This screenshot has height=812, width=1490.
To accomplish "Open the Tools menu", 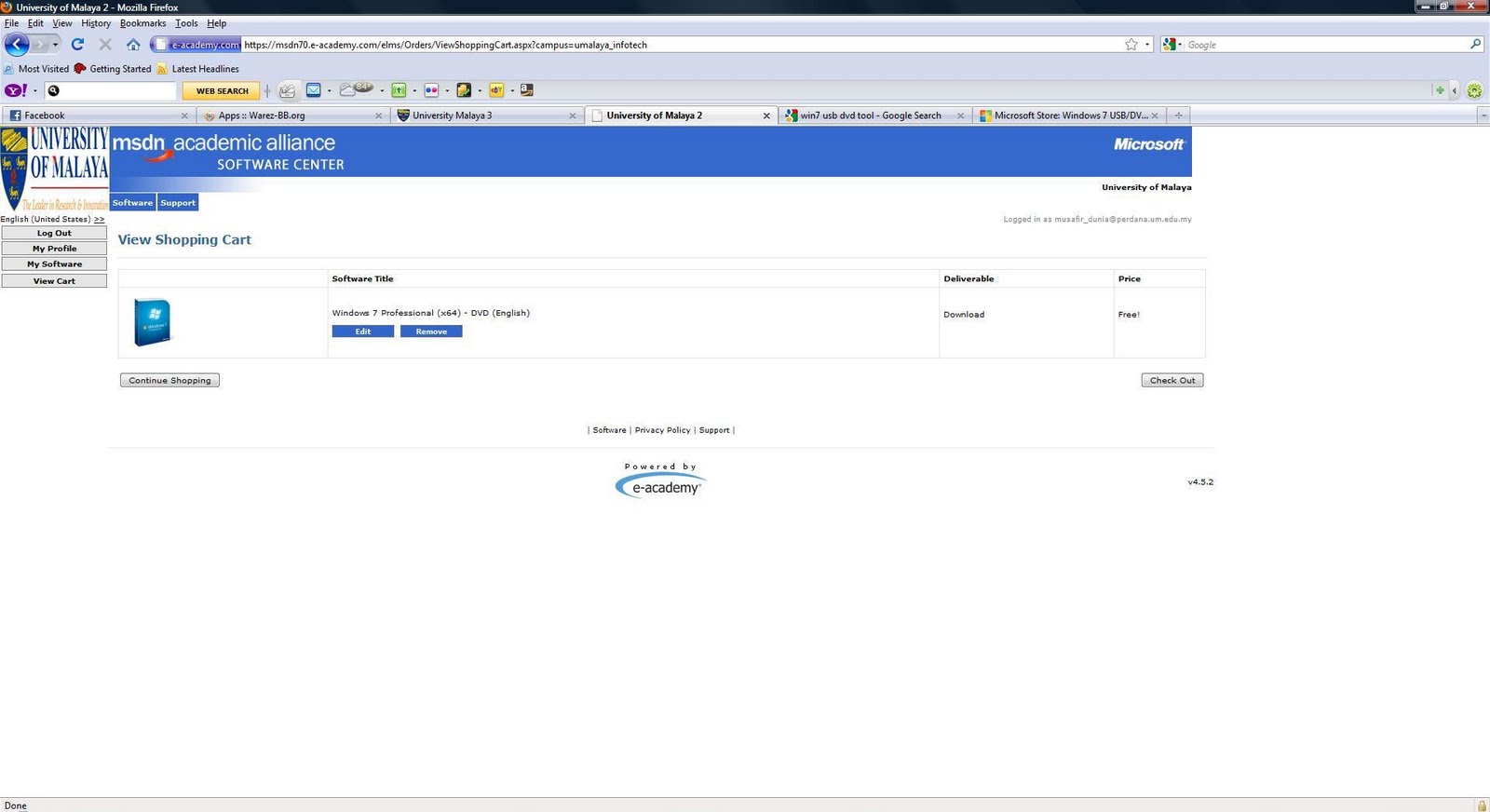I will point(186,23).
